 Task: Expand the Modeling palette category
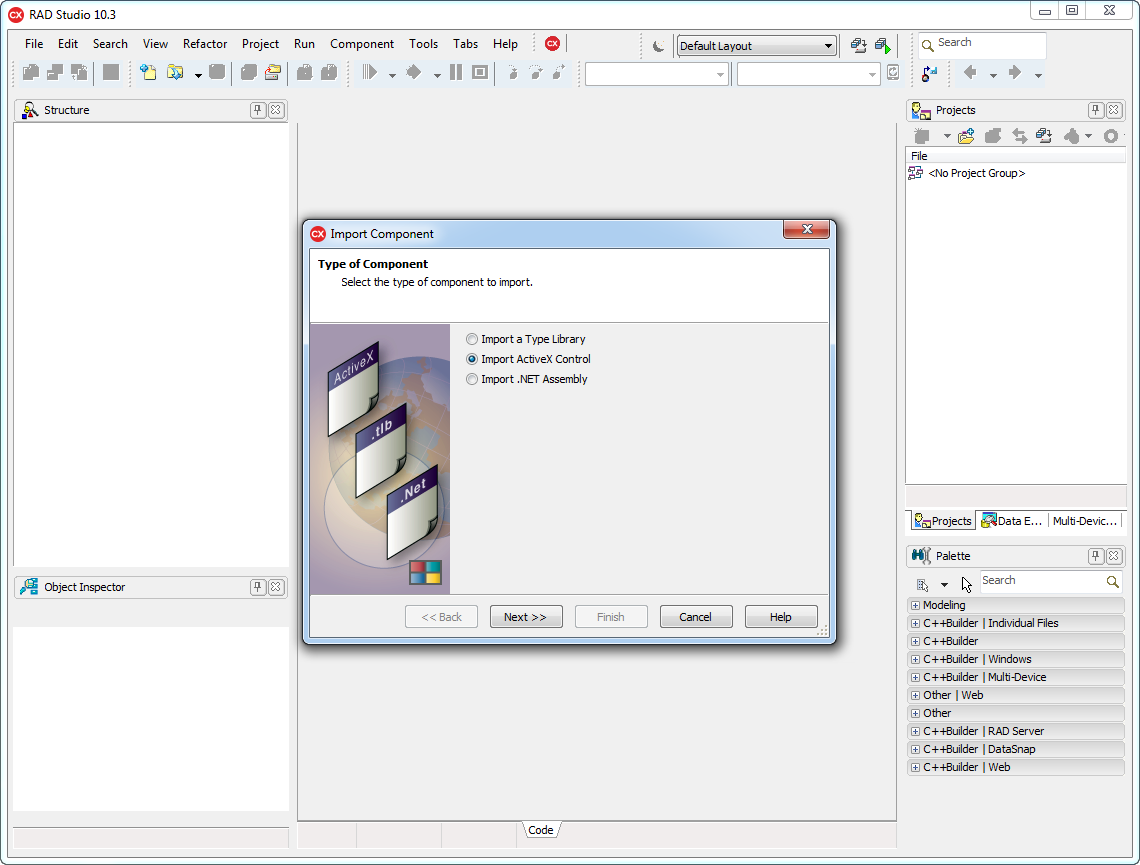click(915, 605)
